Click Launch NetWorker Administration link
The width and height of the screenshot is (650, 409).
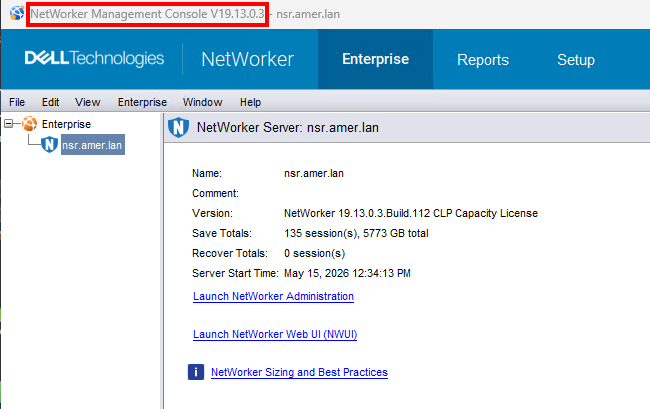point(273,296)
